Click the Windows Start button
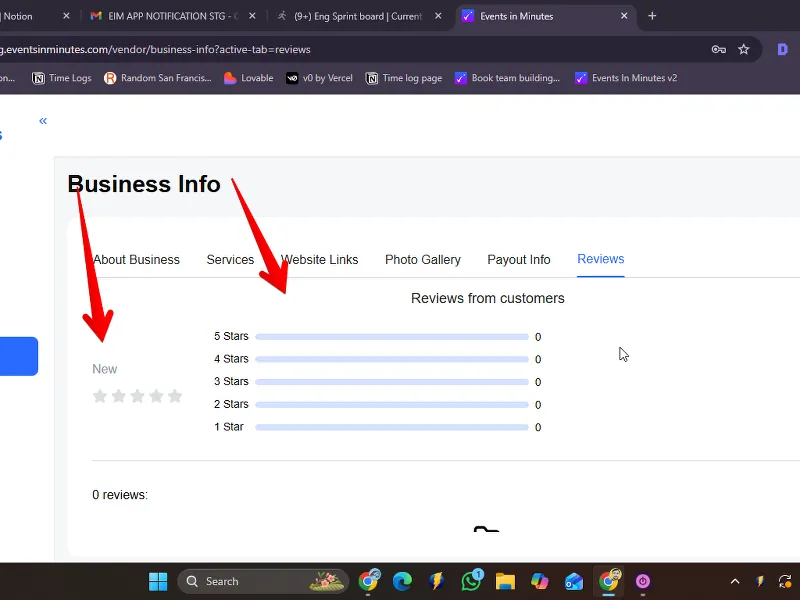 click(x=158, y=581)
